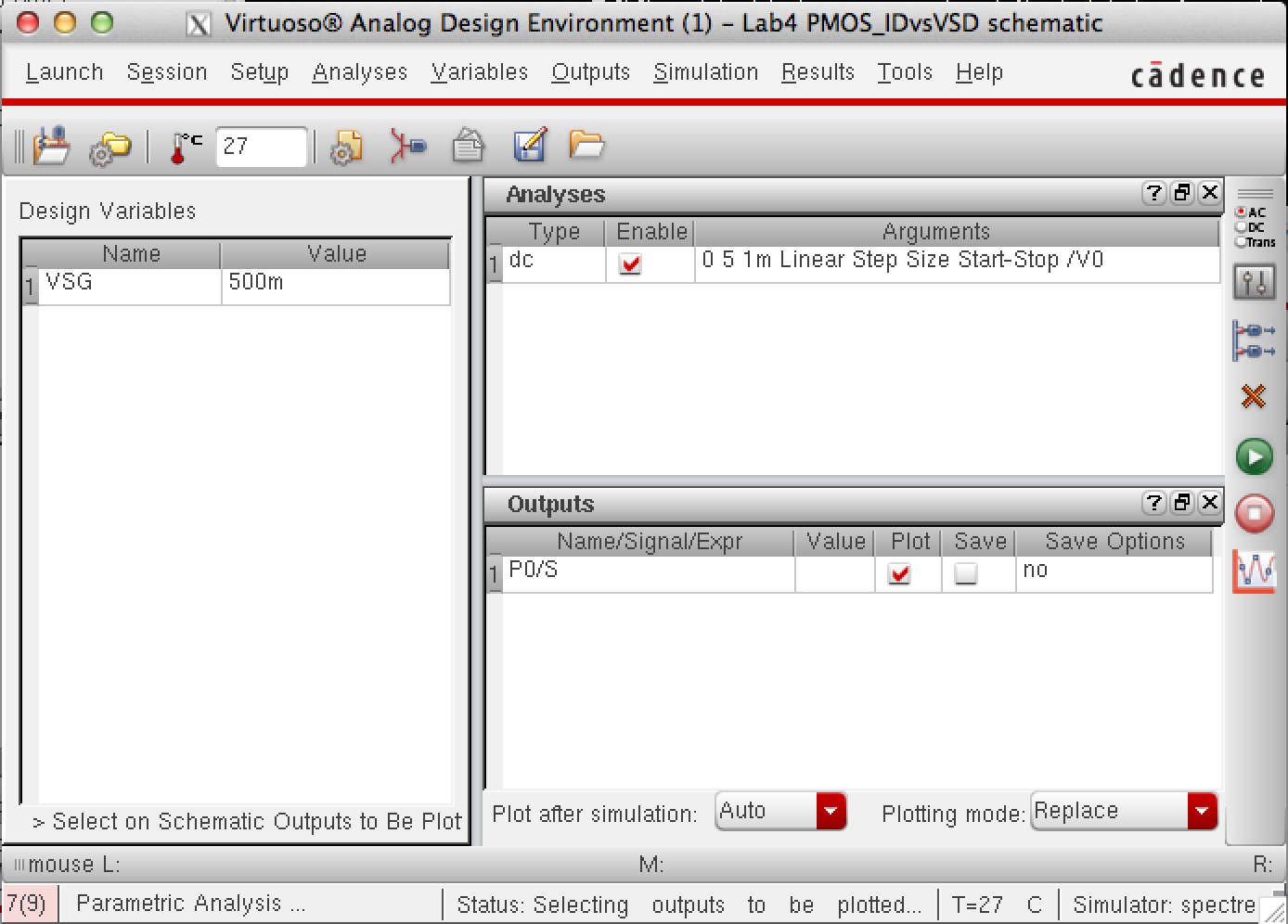Click the 500m value cell for VSG
Viewport: 1288px width, 924px height.
tap(336, 286)
